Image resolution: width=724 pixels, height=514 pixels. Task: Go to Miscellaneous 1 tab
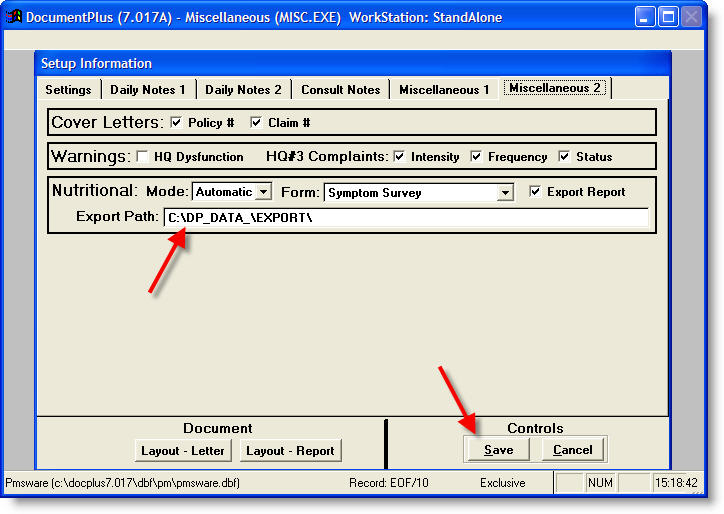[x=444, y=90]
